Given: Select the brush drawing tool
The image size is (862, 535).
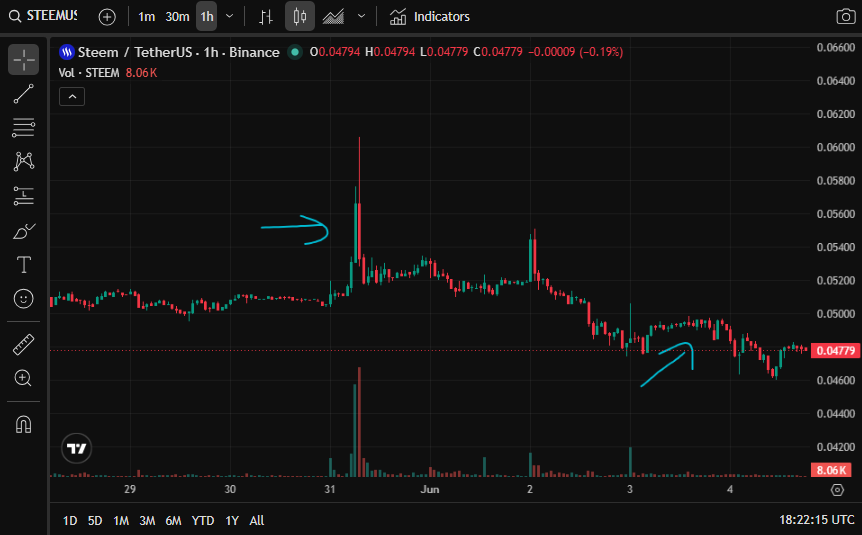Looking at the screenshot, I should click(x=24, y=231).
